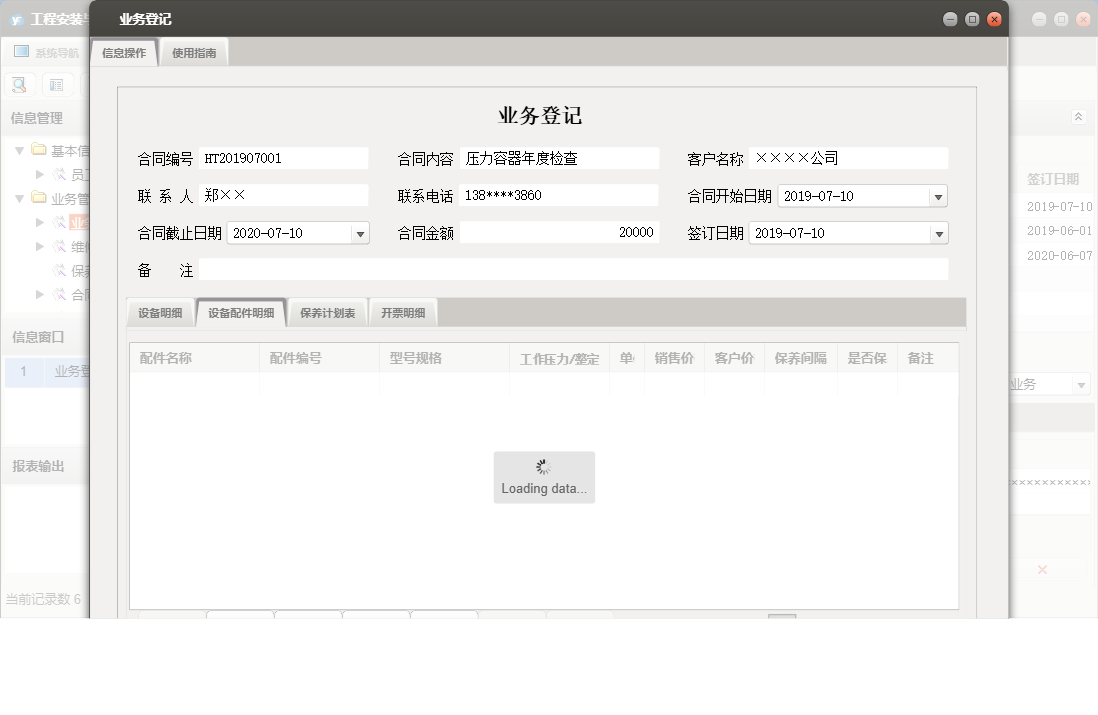This screenshot has width=1098, height=715.
Task: Click the red X delete icon at bottom right
Action: click(1041, 569)
